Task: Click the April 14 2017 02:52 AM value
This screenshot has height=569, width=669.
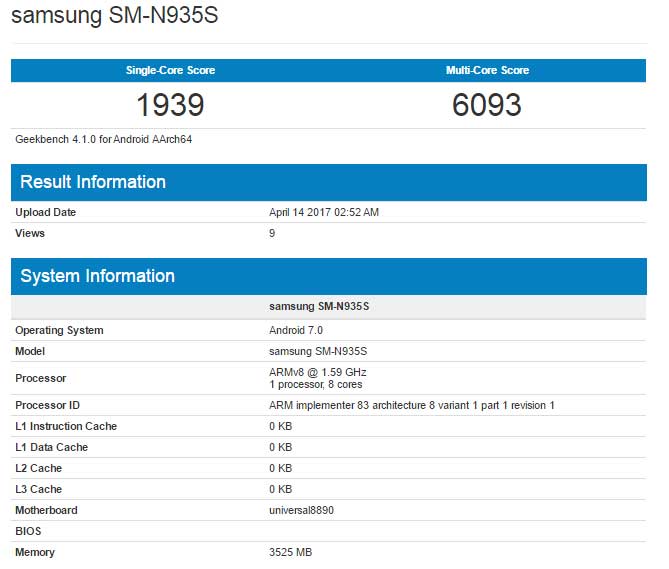Action: click(324, 212)
